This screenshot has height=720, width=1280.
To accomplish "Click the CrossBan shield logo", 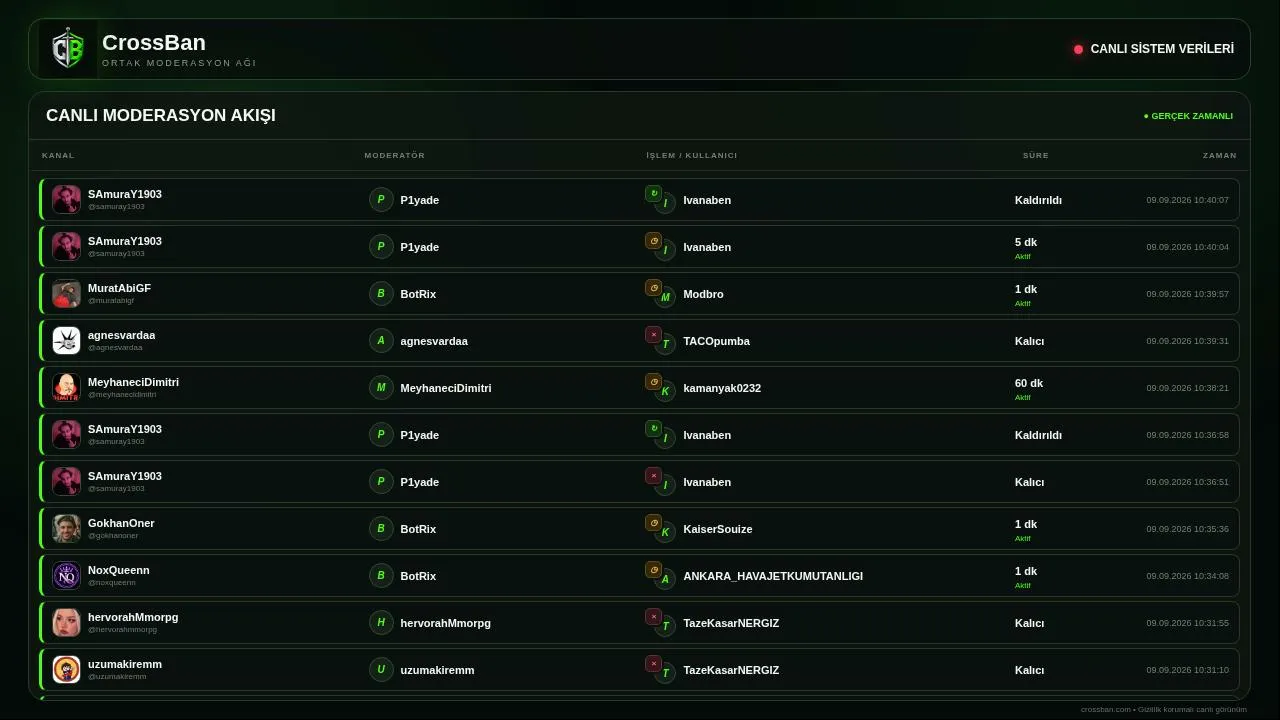I will click(68, 49).
